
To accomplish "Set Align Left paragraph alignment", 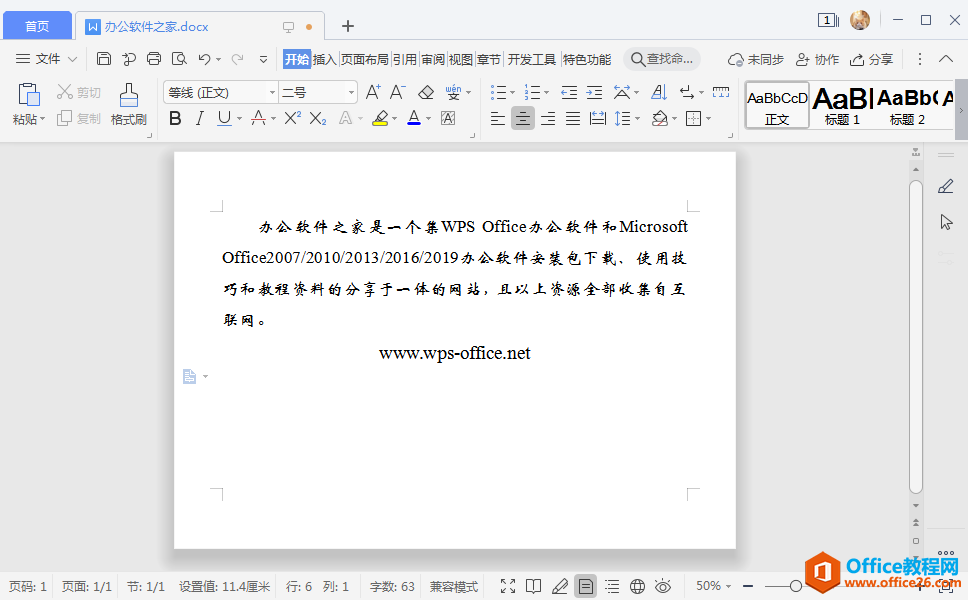I will point(498,118).
